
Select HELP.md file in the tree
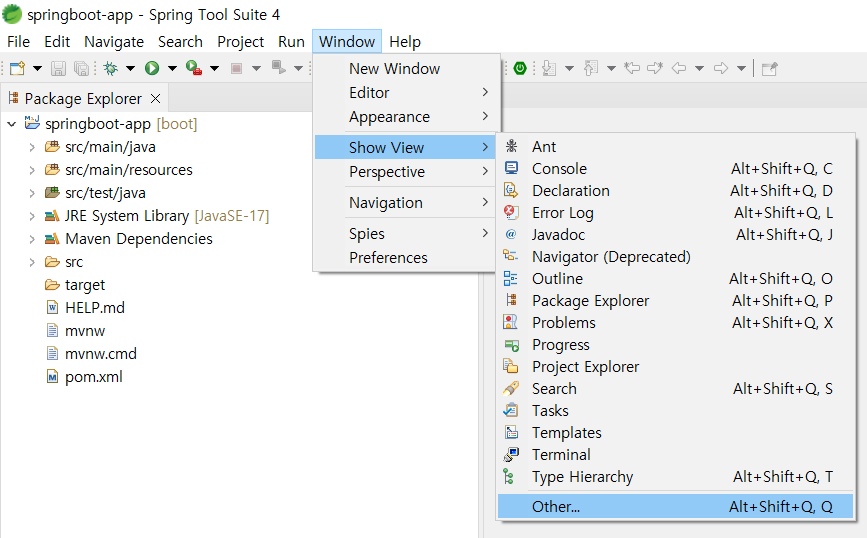coord(95,308)
